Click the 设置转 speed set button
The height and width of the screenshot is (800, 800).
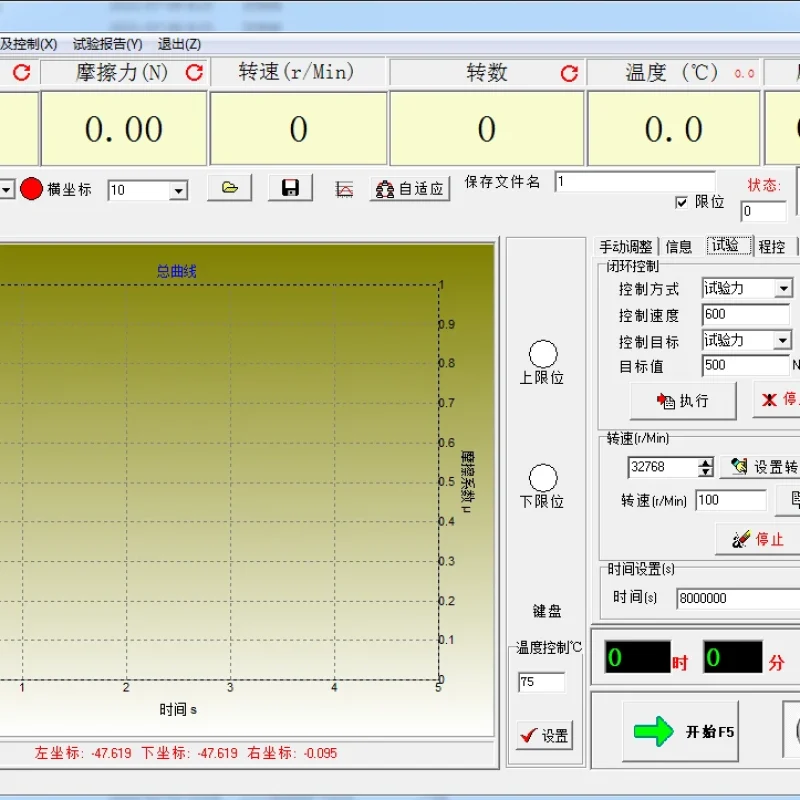pos(760,467)
